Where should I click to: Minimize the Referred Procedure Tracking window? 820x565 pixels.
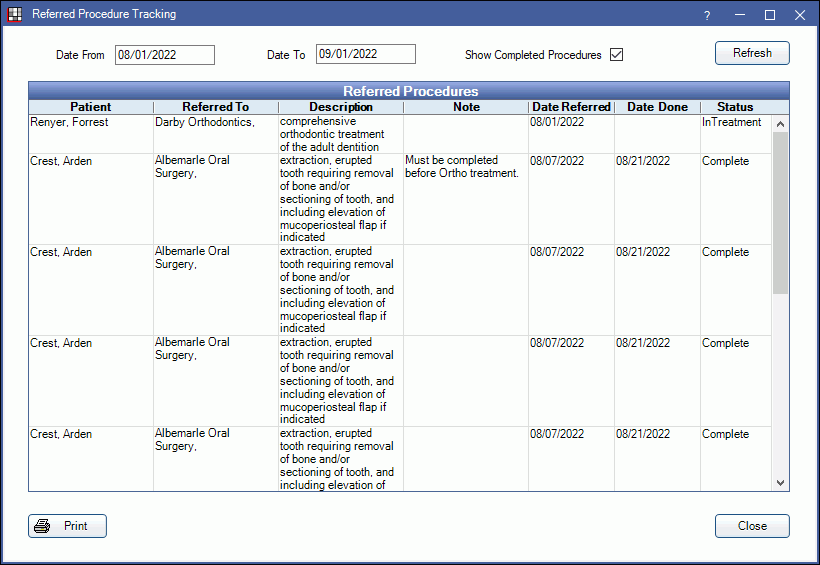pyautogui.click(x=739, y=15)
